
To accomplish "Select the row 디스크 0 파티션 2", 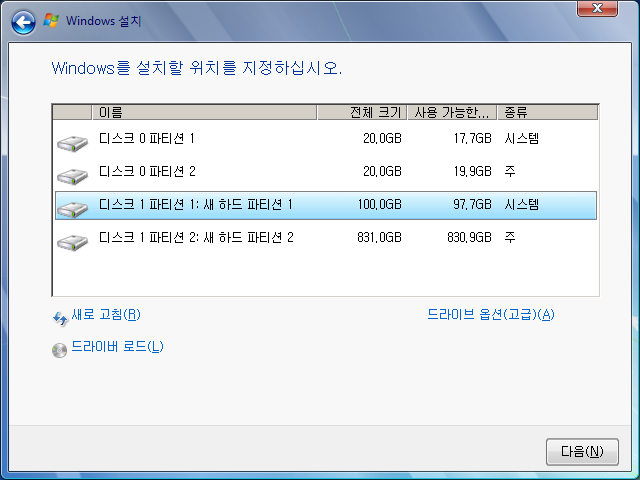I will pos(326,172).
